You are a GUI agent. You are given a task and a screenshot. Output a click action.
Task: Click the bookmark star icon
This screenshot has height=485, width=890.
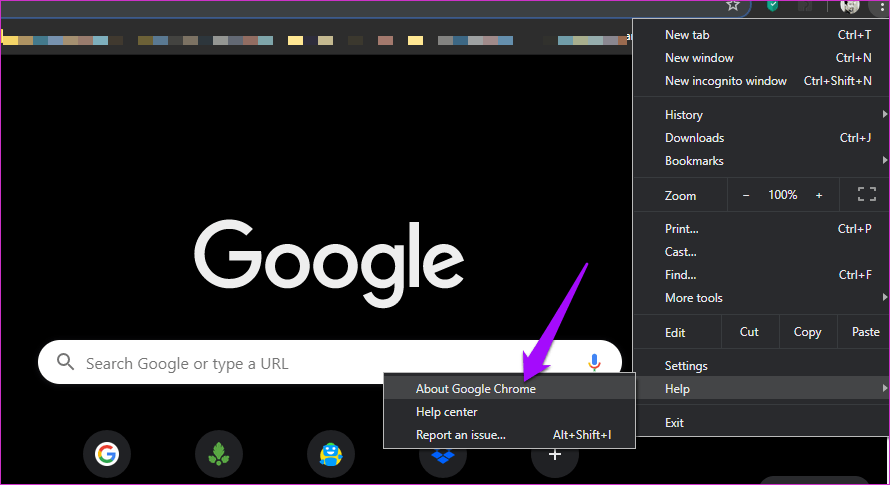(x=733, y=6)
